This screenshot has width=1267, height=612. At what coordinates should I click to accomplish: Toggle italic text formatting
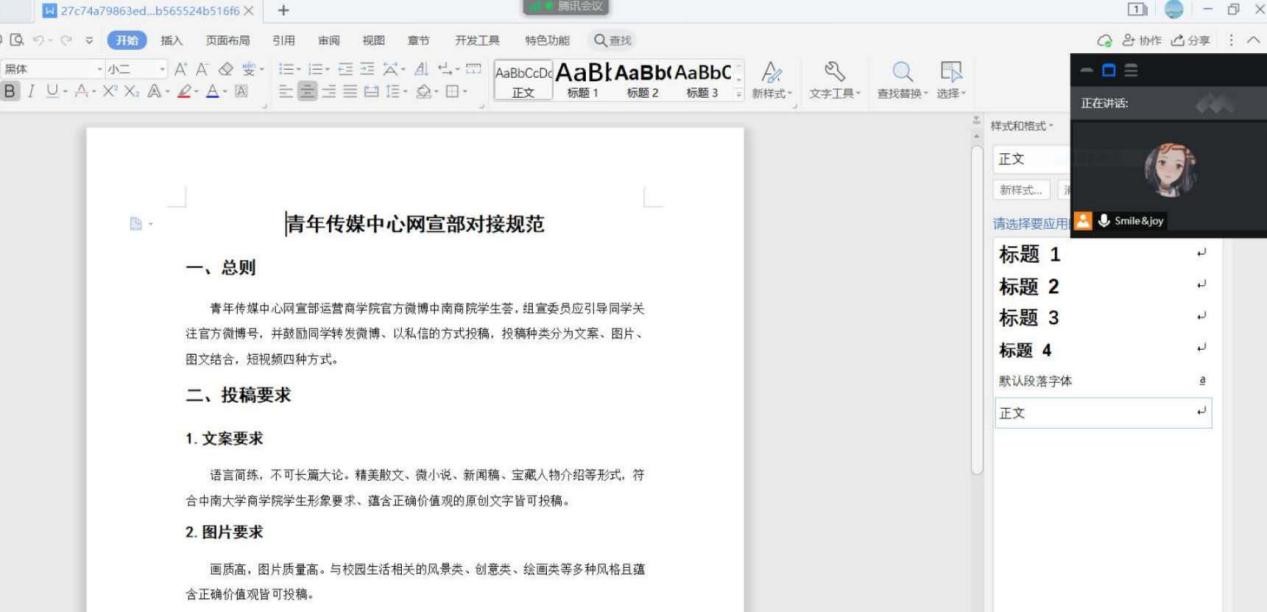click(x=31, y=91)
